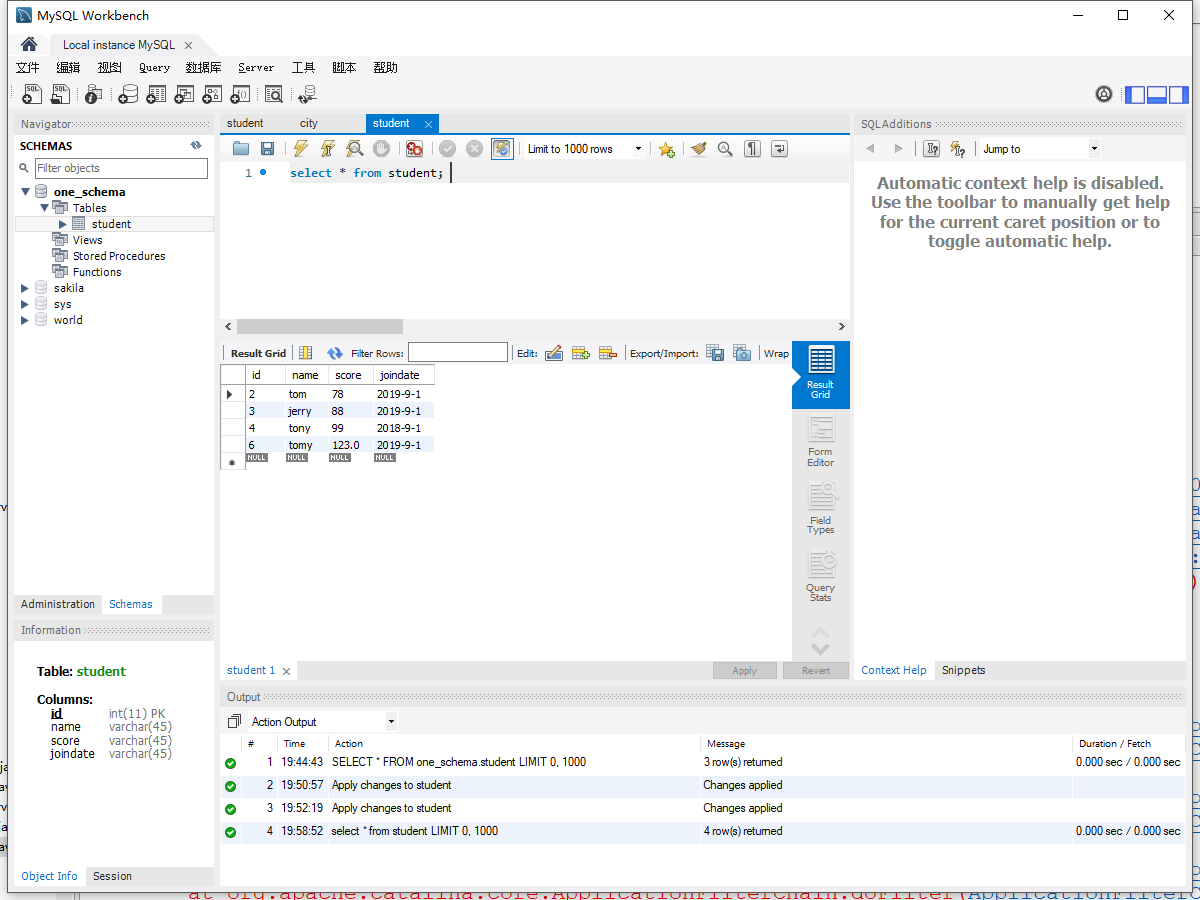
Task: Create a new view icon
Action: pyautogui.click(x=184, y=94)
